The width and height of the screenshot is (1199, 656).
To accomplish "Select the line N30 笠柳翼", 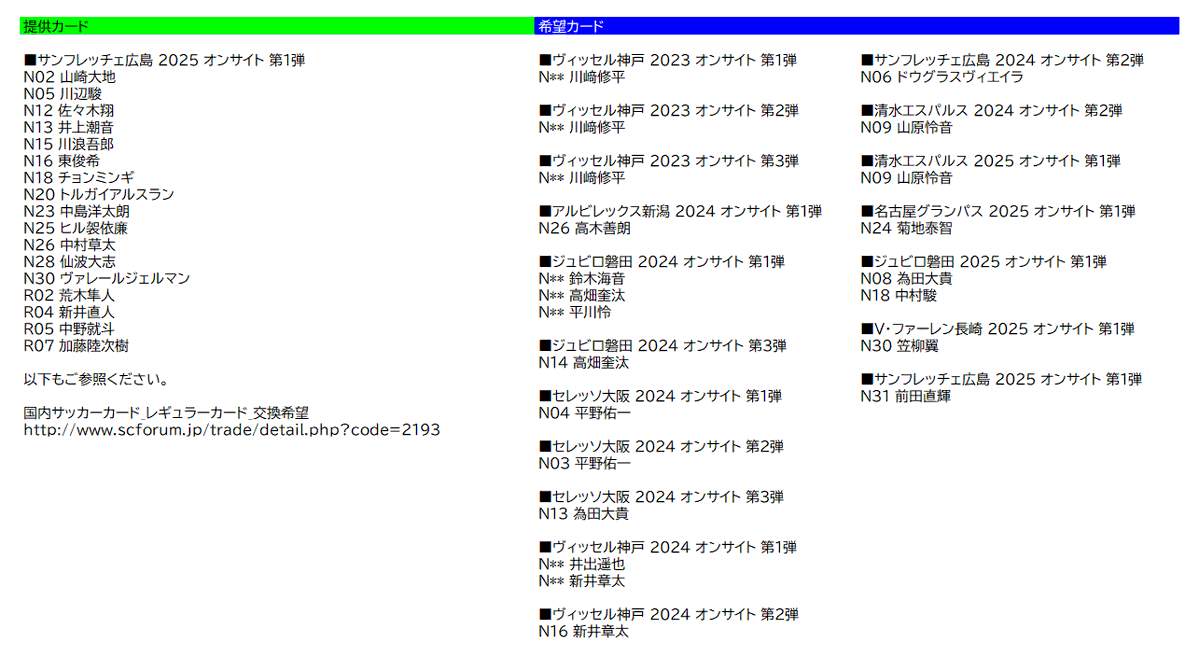I will click(x=900, y=346).
